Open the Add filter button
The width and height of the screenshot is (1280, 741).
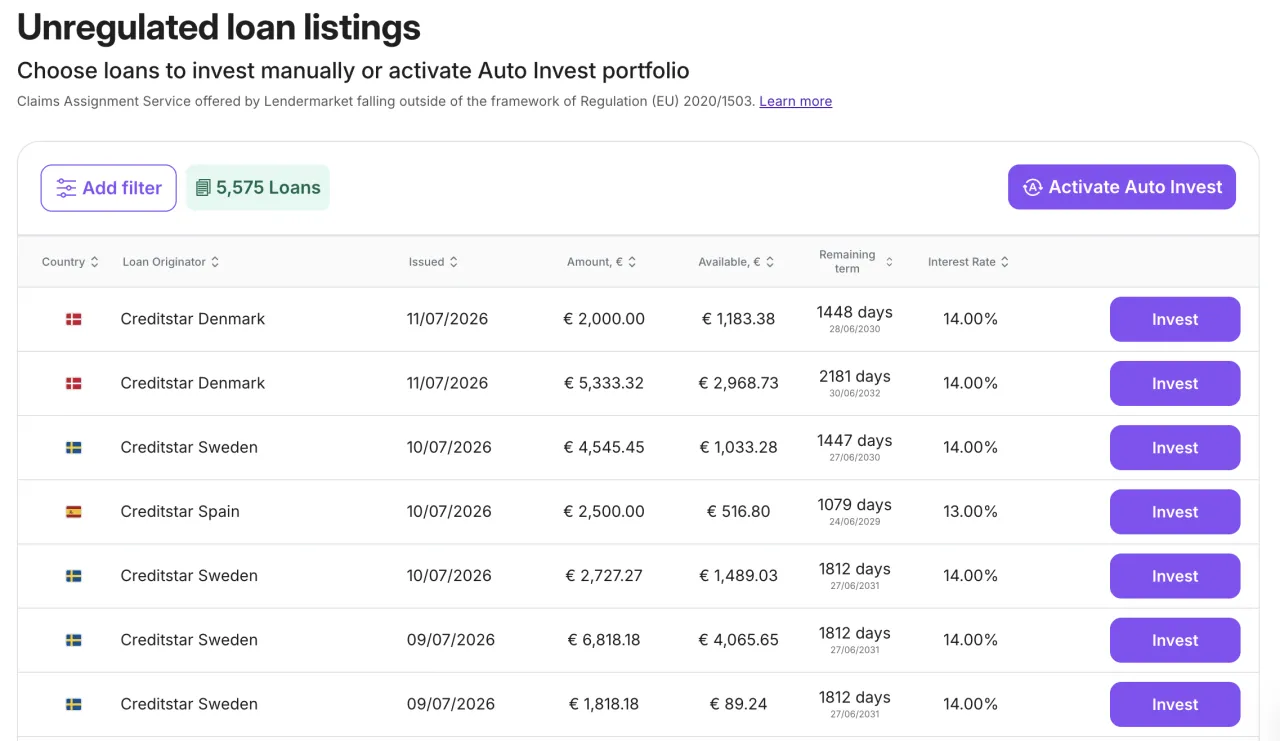(108, 188)
